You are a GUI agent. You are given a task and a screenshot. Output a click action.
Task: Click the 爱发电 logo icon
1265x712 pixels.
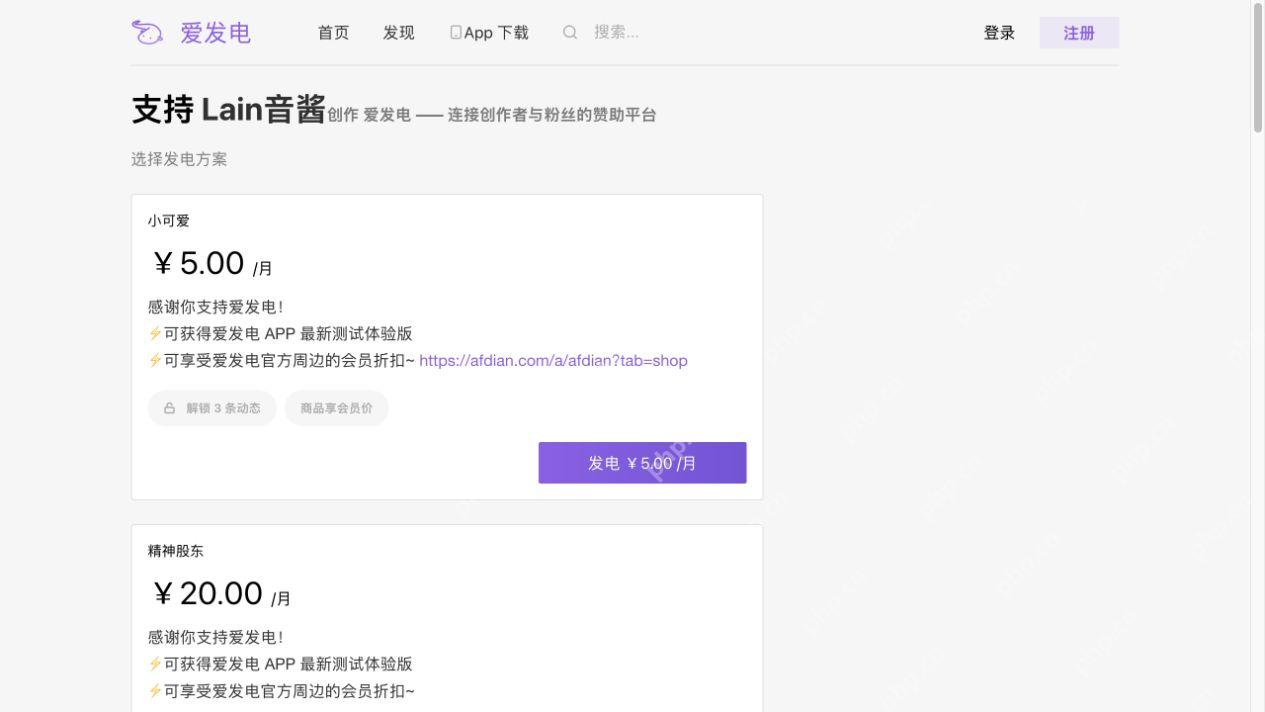(x=147, y=33)
